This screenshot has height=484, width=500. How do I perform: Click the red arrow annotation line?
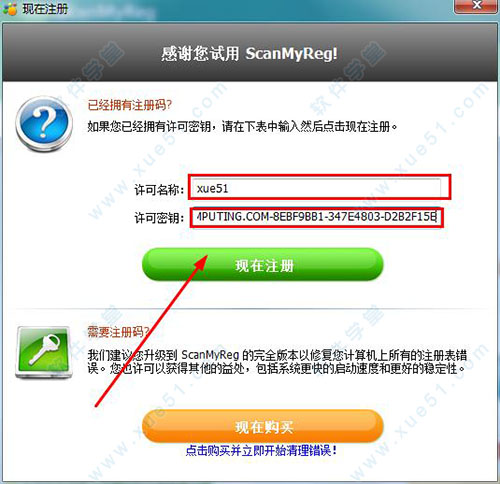(150, 332)
